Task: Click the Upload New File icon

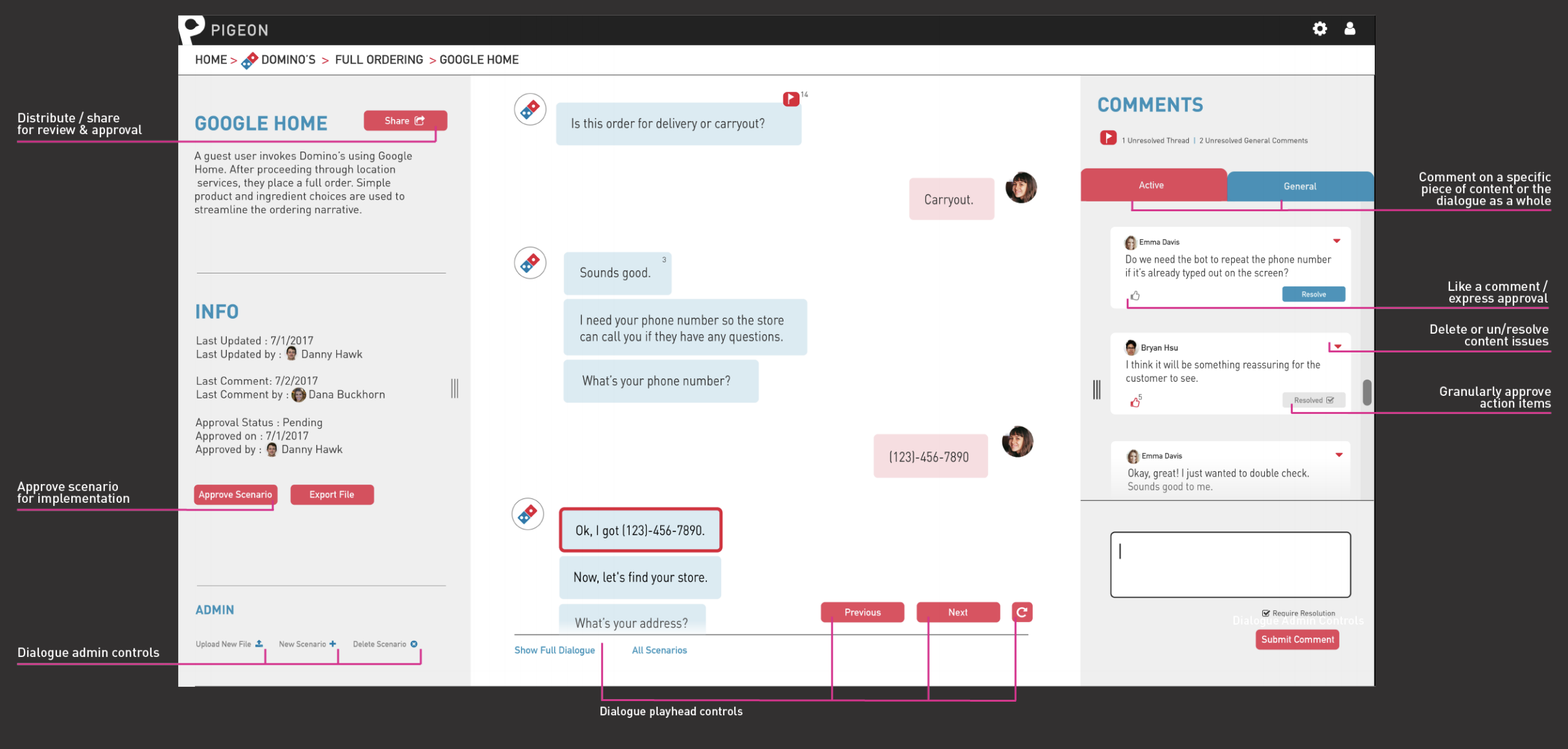Action: [x=259, y=644]
